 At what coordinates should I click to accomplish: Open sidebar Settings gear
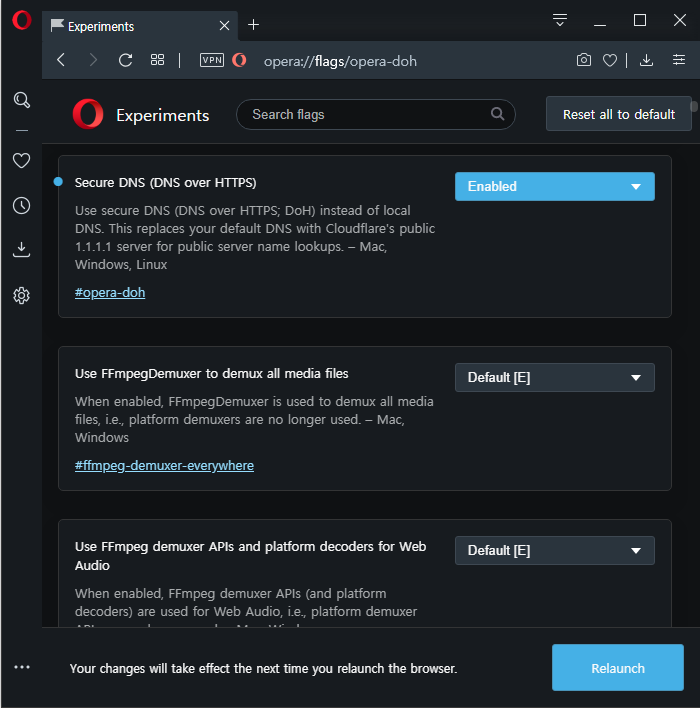point(21,296)
